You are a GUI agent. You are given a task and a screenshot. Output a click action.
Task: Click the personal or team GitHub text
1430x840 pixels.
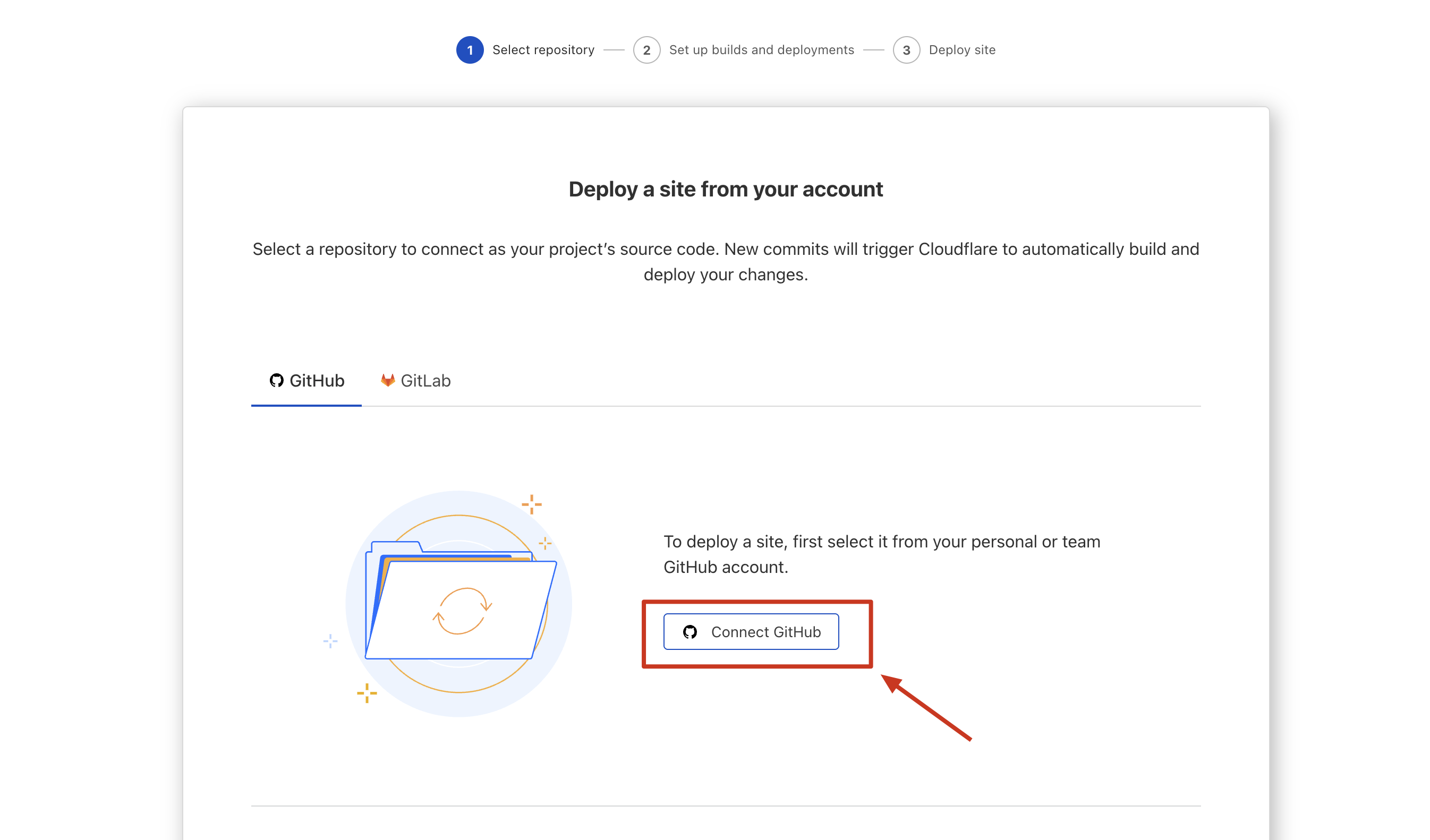pos(881,554)
